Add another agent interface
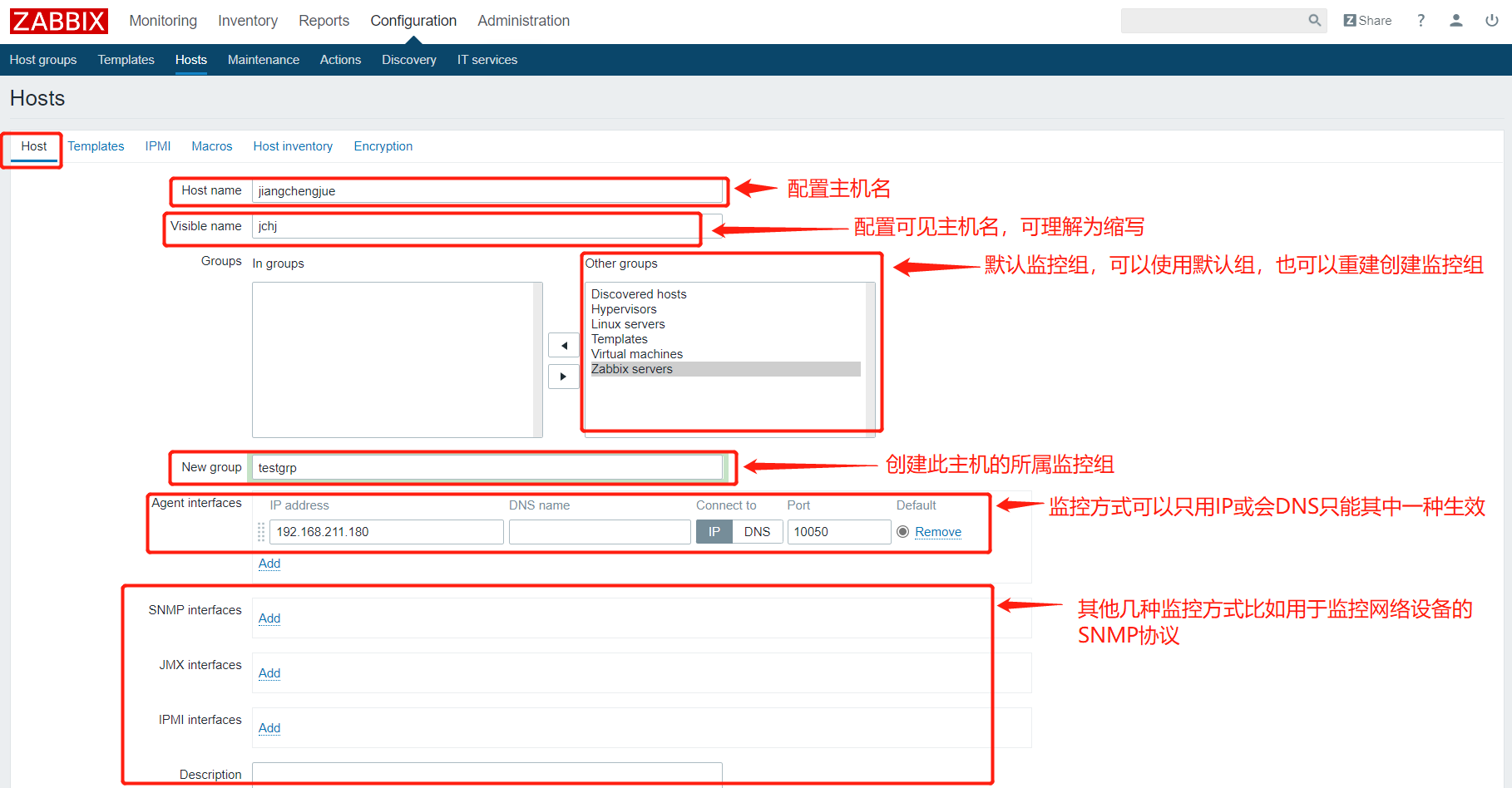Viewport: 1512px width, 788px height. [x=269, y=564]
